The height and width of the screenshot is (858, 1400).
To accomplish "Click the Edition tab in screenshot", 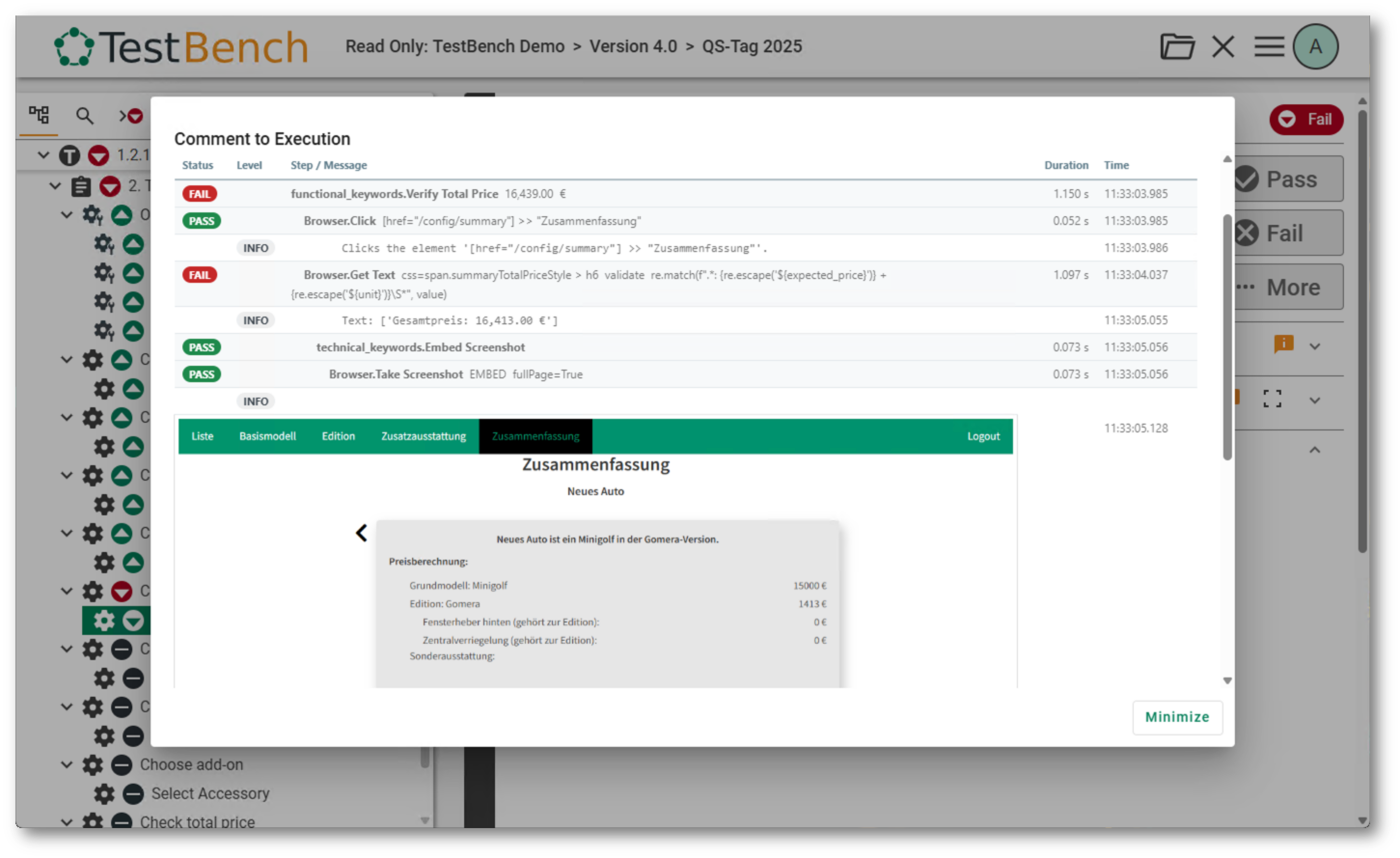I will [x=338, y=436].
